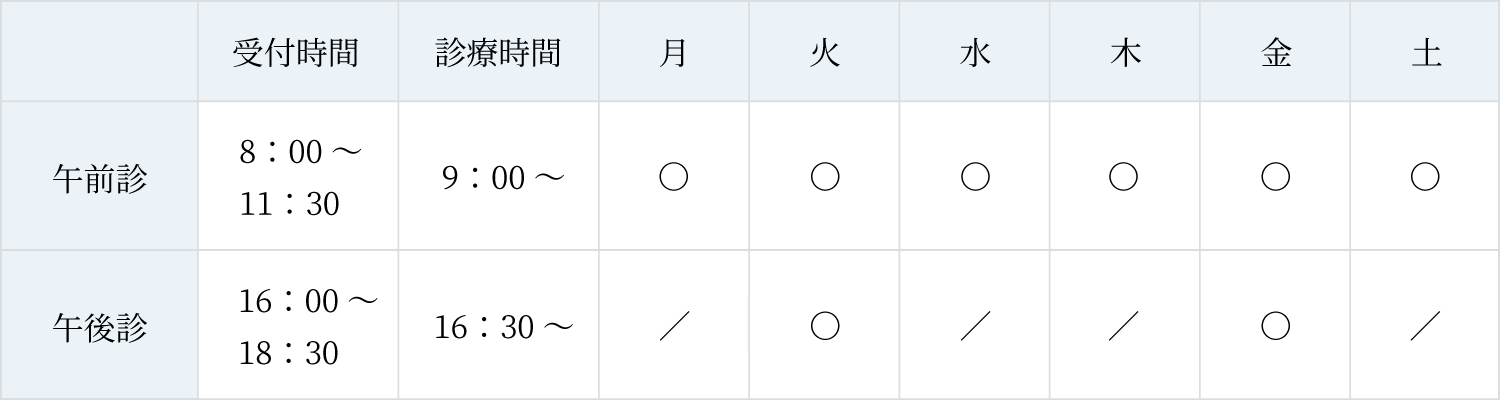
Task: Click the 金 day header
Action: coord(1275,53)
